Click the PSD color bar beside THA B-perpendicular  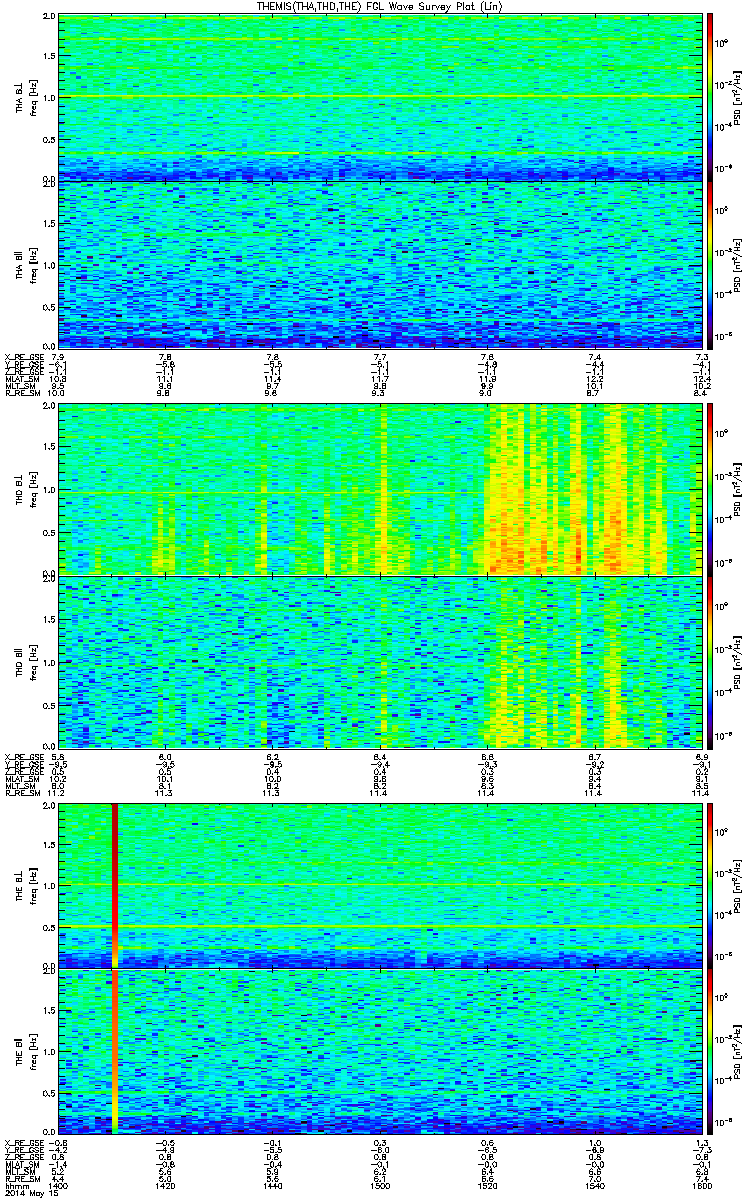(710, 97)
